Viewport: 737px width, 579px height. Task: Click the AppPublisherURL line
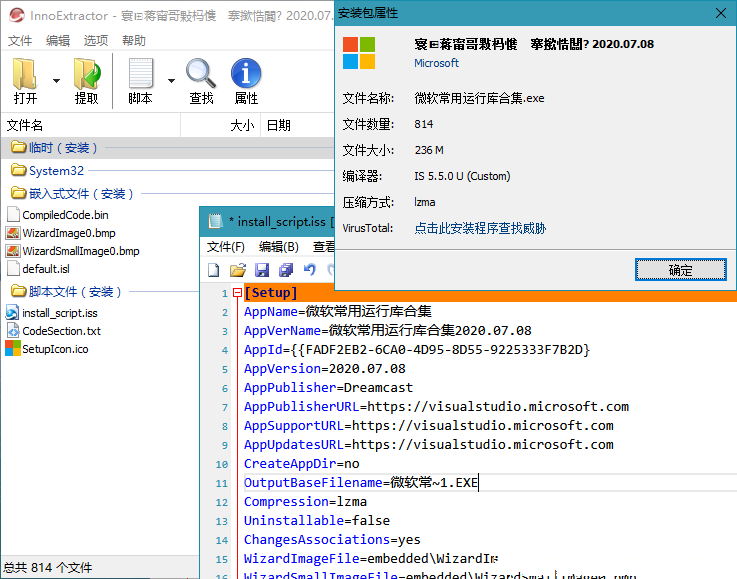point(436,407)
